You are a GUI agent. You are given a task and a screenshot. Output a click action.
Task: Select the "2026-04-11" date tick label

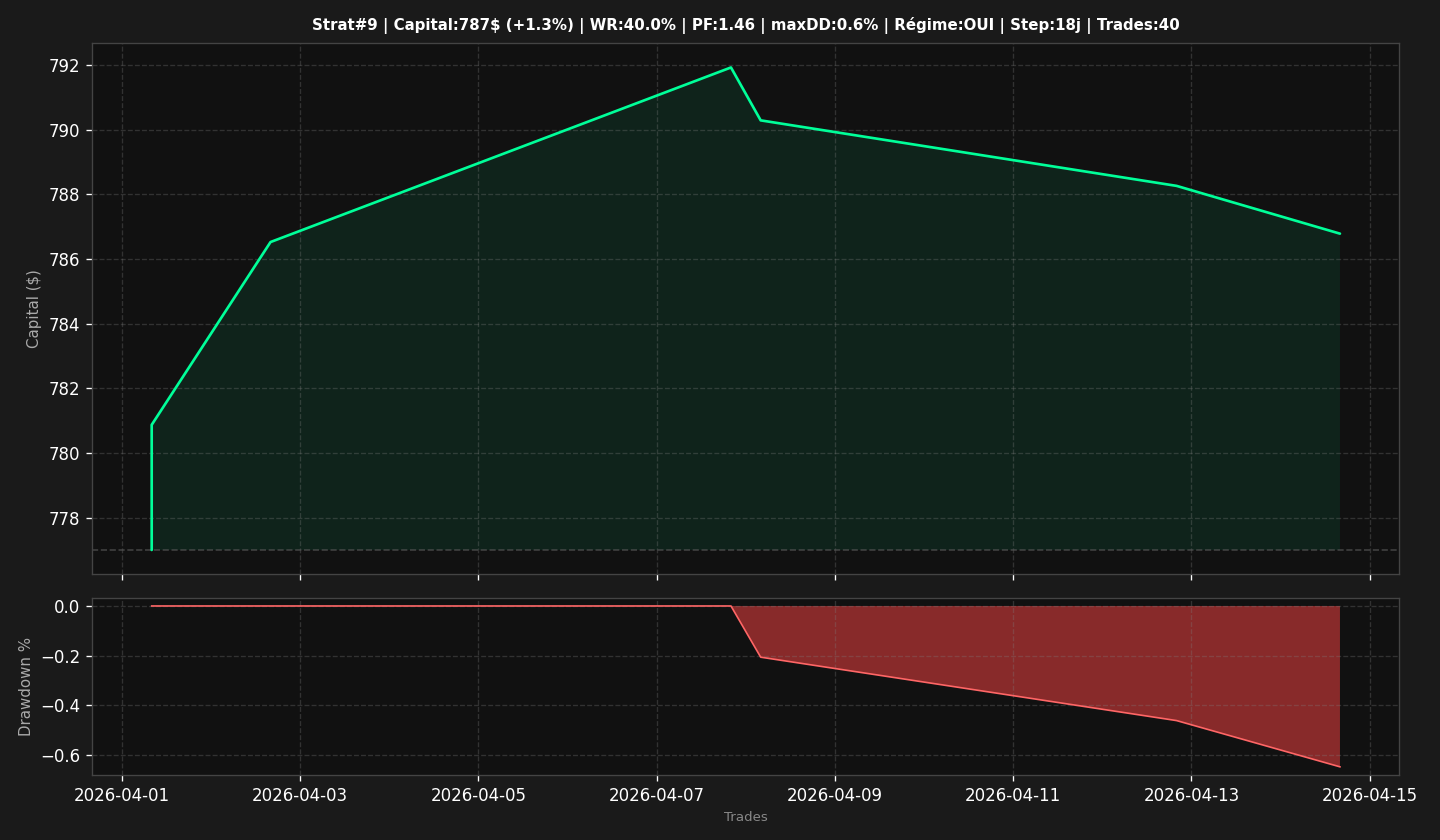(x=1013, y=795)
